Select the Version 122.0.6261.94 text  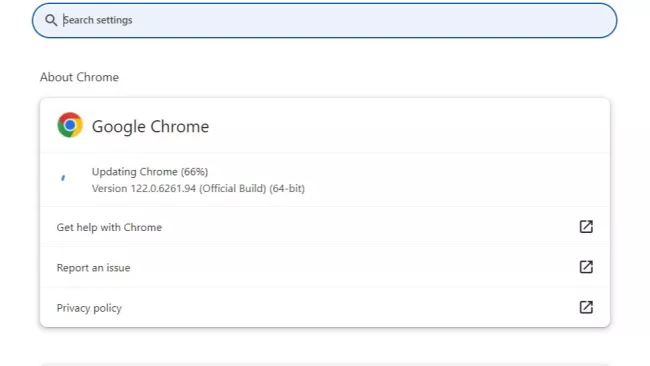(x=198, y=189)
